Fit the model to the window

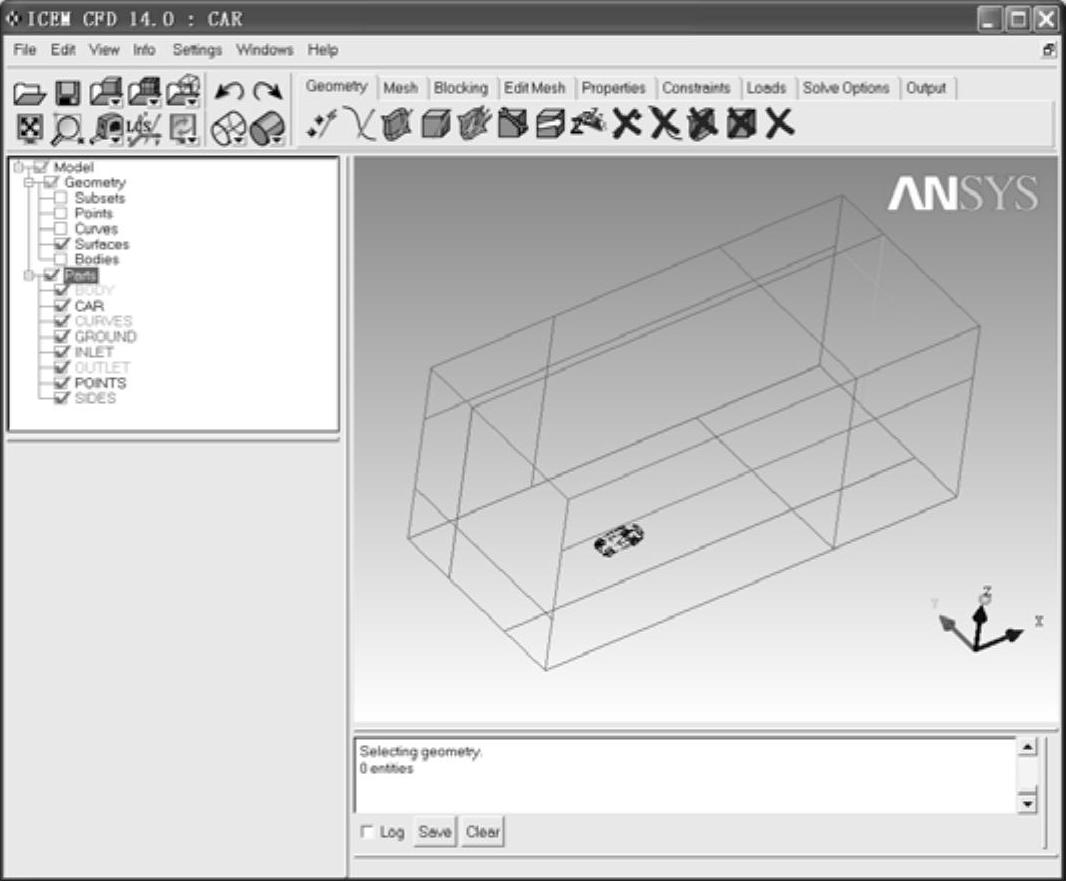(29, 128)
